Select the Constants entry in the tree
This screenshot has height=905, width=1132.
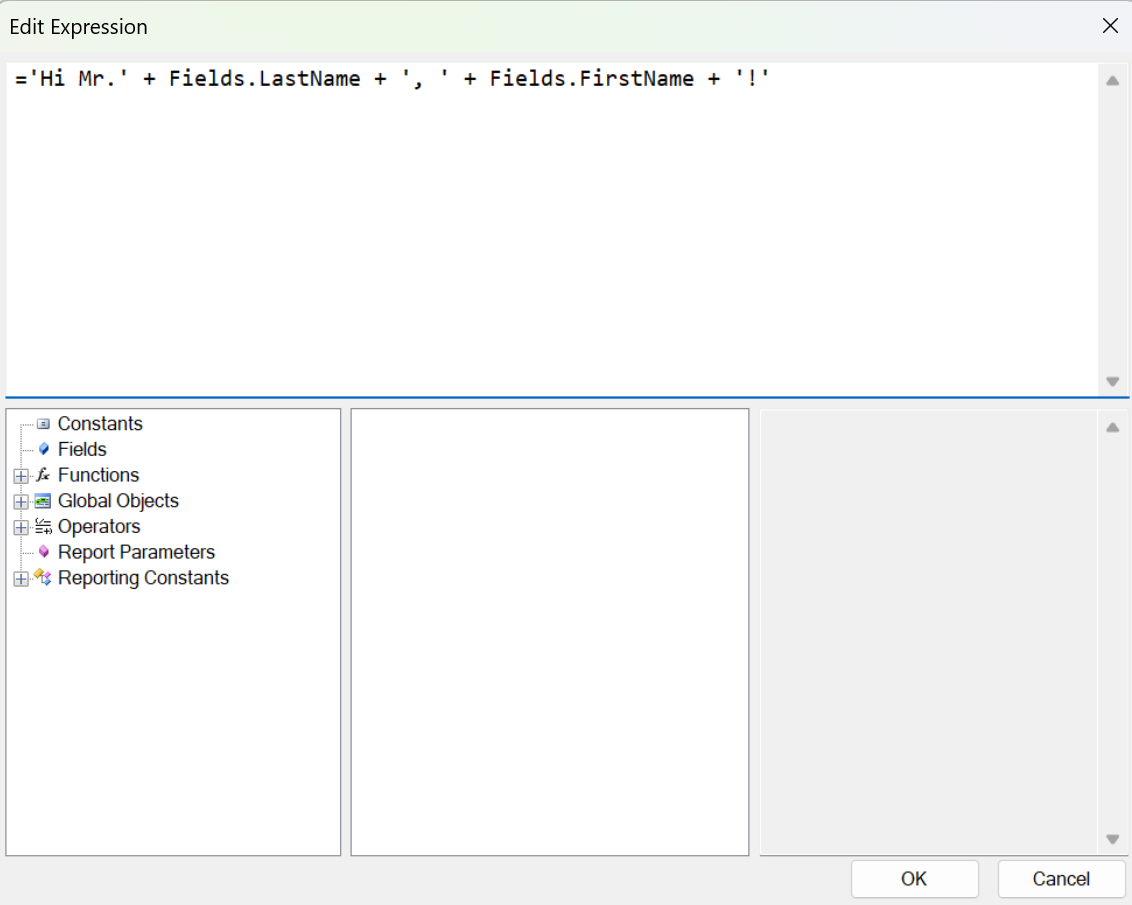[100, 423]
